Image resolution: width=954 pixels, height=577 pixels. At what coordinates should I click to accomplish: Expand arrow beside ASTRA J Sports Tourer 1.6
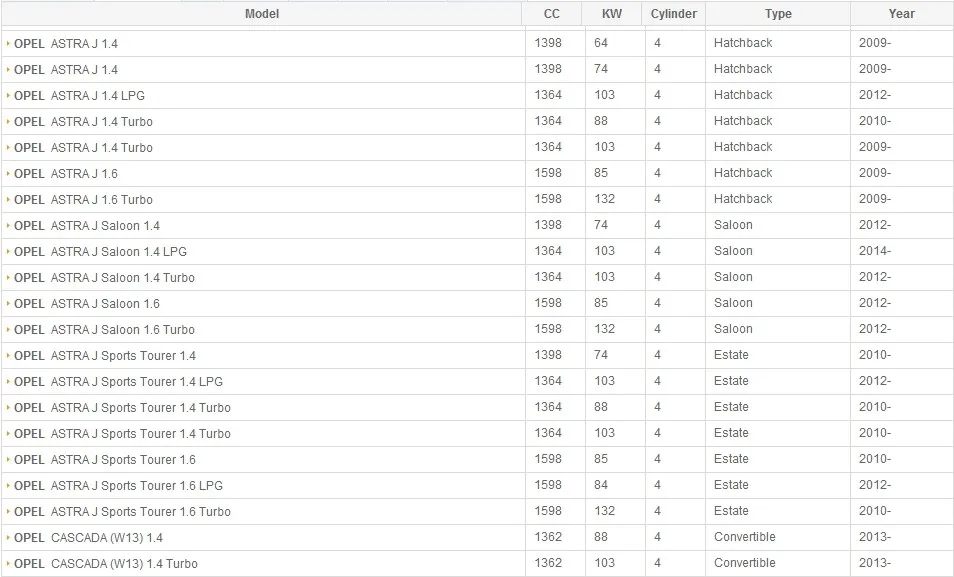tap(9, 460)
